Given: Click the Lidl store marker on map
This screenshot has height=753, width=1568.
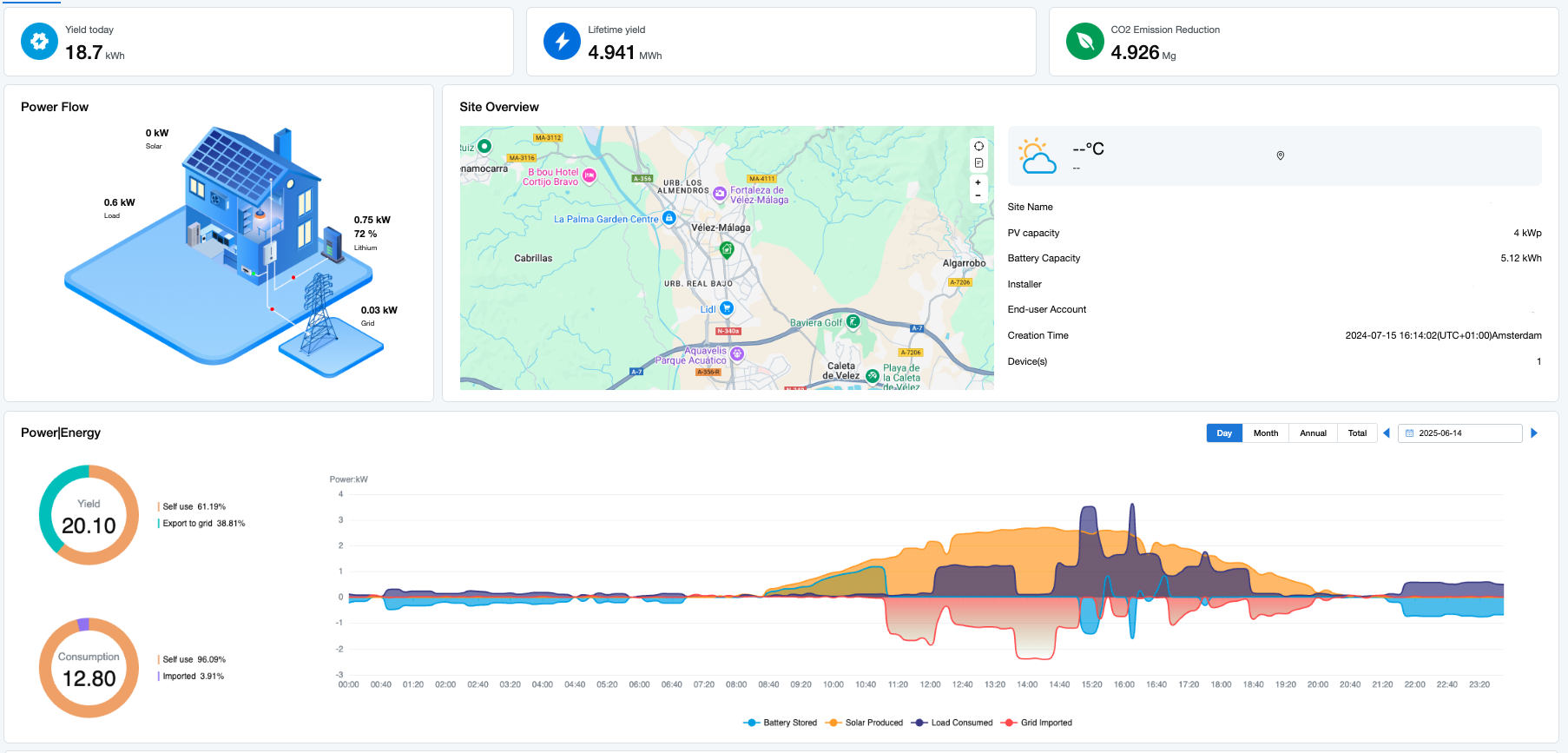Looking at the screenshot, I should pos(727,308).
